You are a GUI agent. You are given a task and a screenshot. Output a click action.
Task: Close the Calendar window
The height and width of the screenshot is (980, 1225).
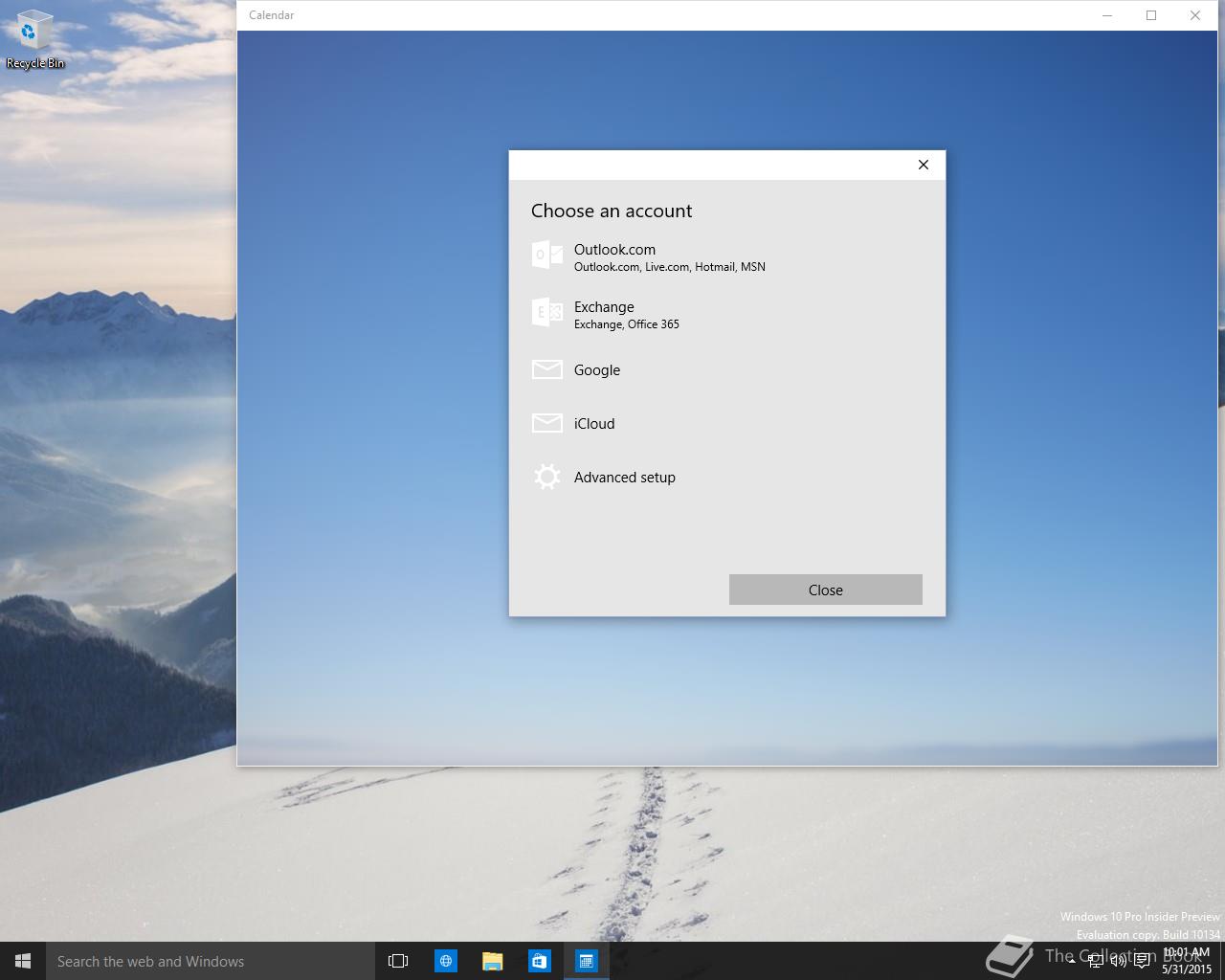pyautogui.click(x=1195, y=15)
